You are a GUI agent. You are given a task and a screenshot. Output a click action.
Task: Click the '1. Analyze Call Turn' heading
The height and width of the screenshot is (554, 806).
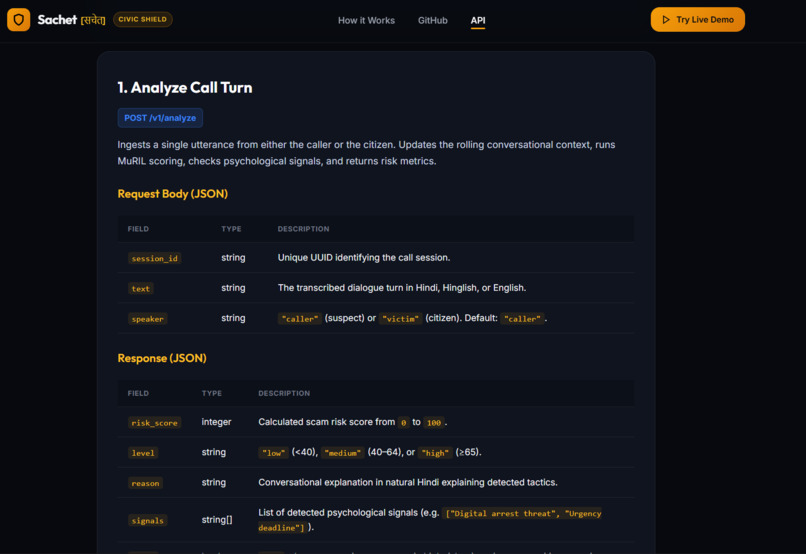pos(185,87)
